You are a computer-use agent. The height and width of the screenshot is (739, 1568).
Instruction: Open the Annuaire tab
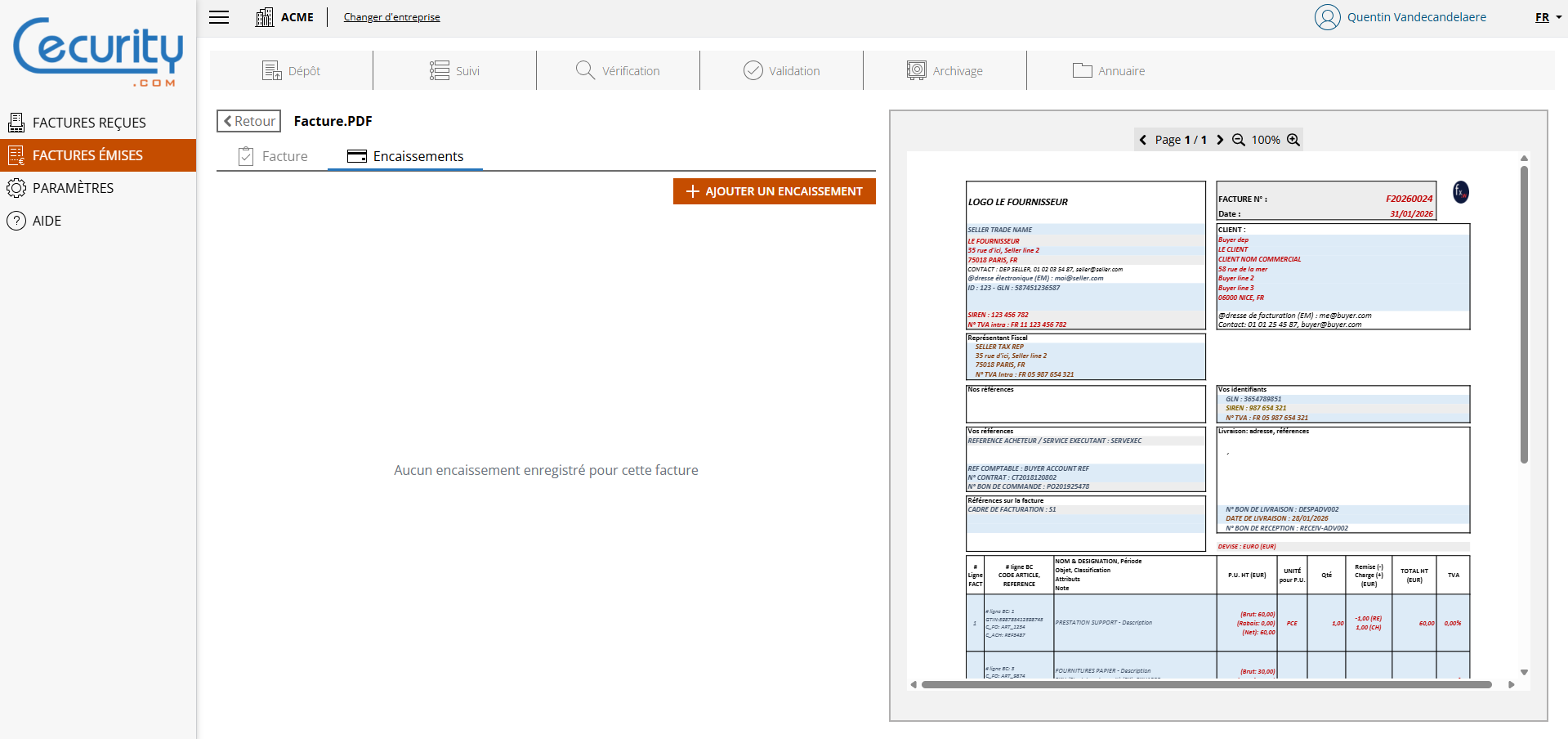[1108, 71]
